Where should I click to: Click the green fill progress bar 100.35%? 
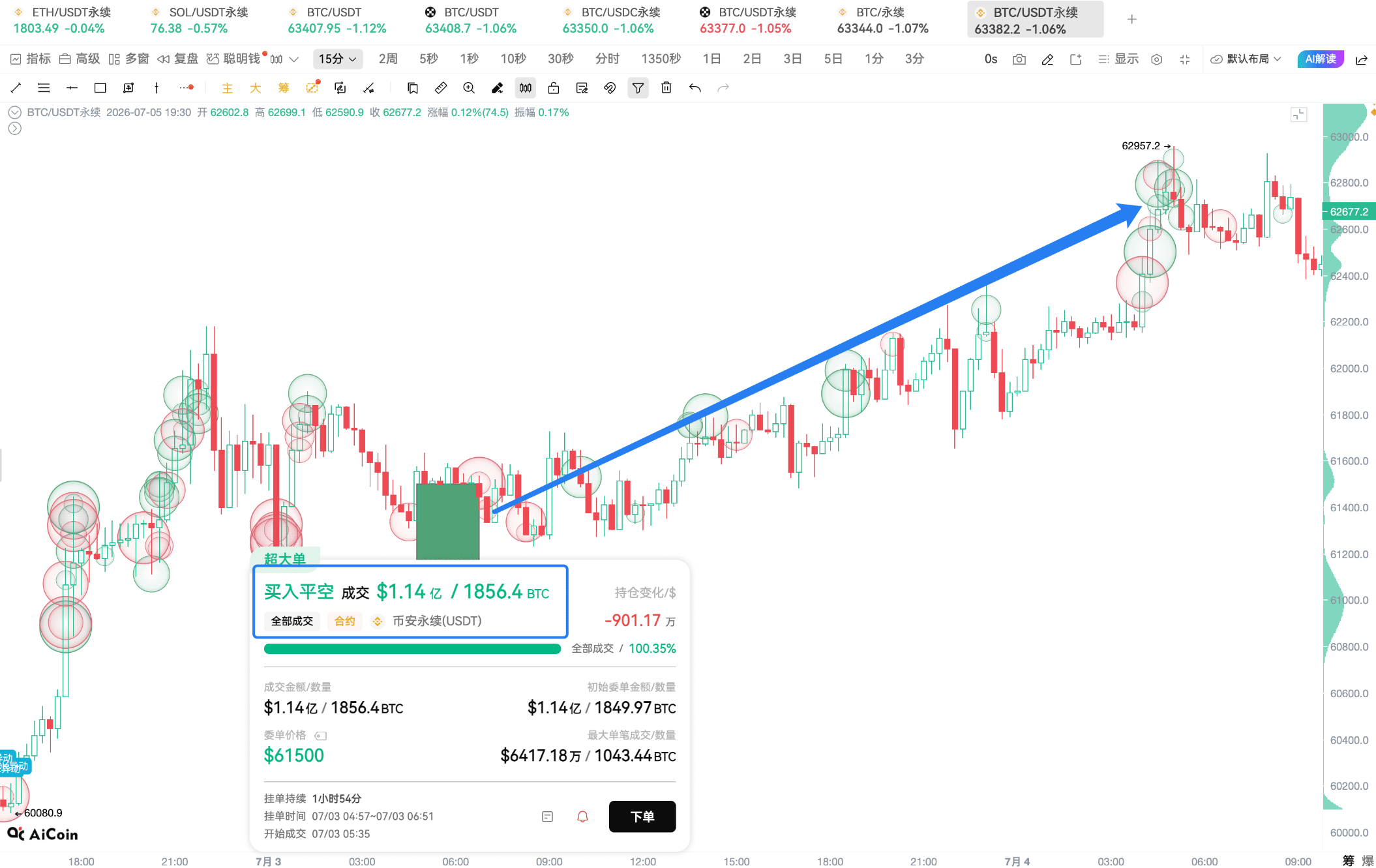click(412, 649)
